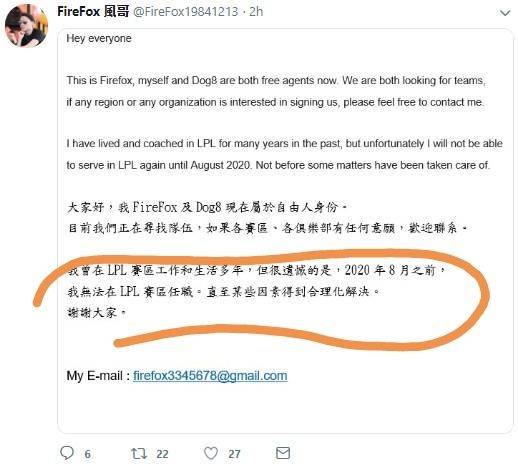Open the tweet options chevron menu

pos(505,13)
